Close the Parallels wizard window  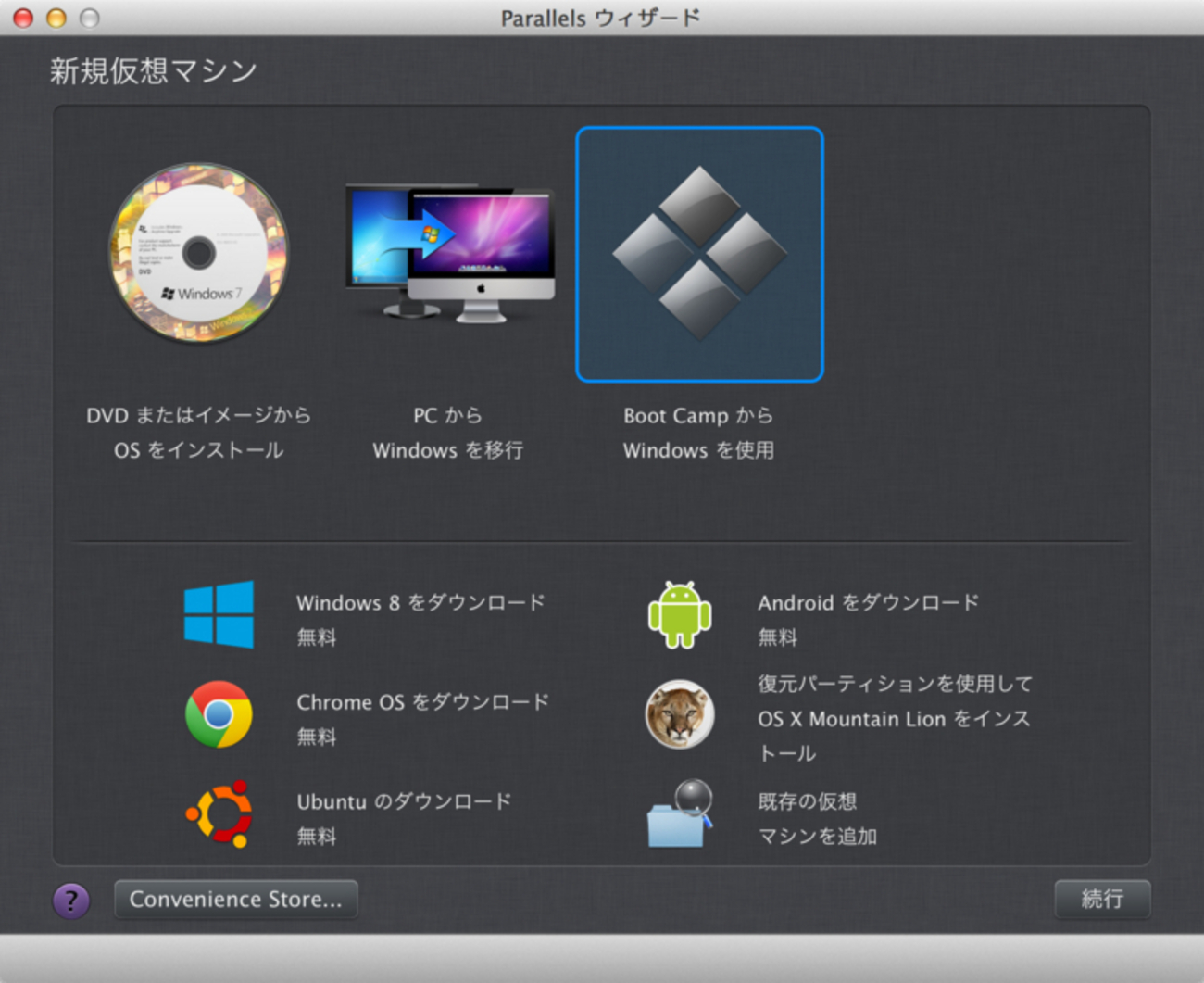23,18
